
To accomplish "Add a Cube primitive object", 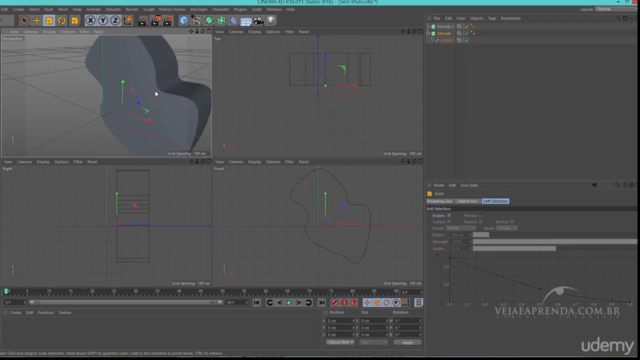I will pyautogui.click(x=184, y=20).
